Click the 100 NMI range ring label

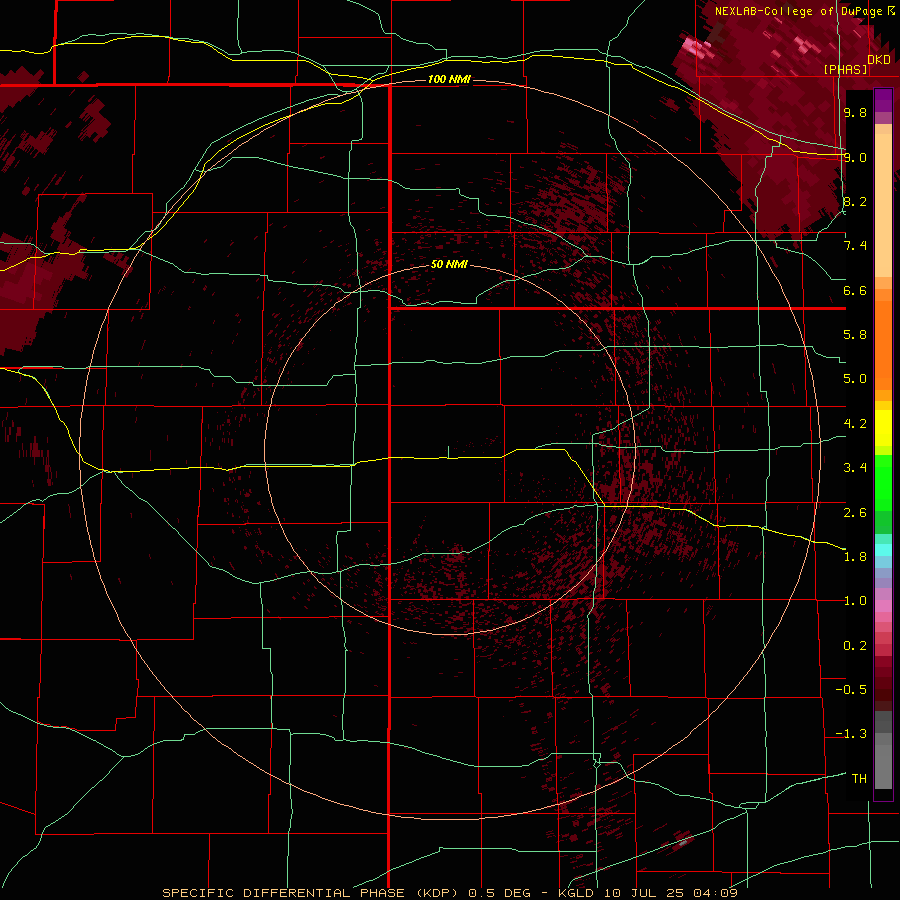[x=449, y=79]
